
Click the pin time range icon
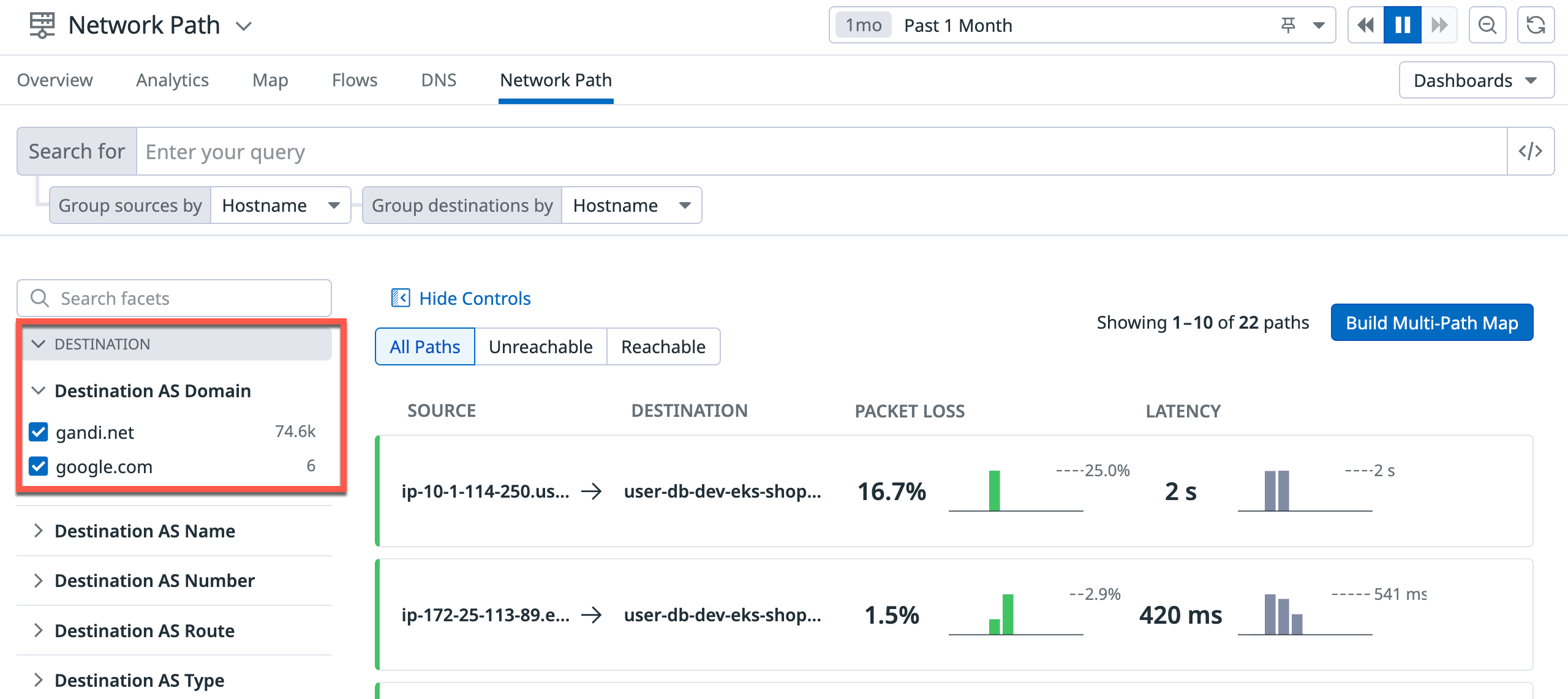tap(1288, 25)
